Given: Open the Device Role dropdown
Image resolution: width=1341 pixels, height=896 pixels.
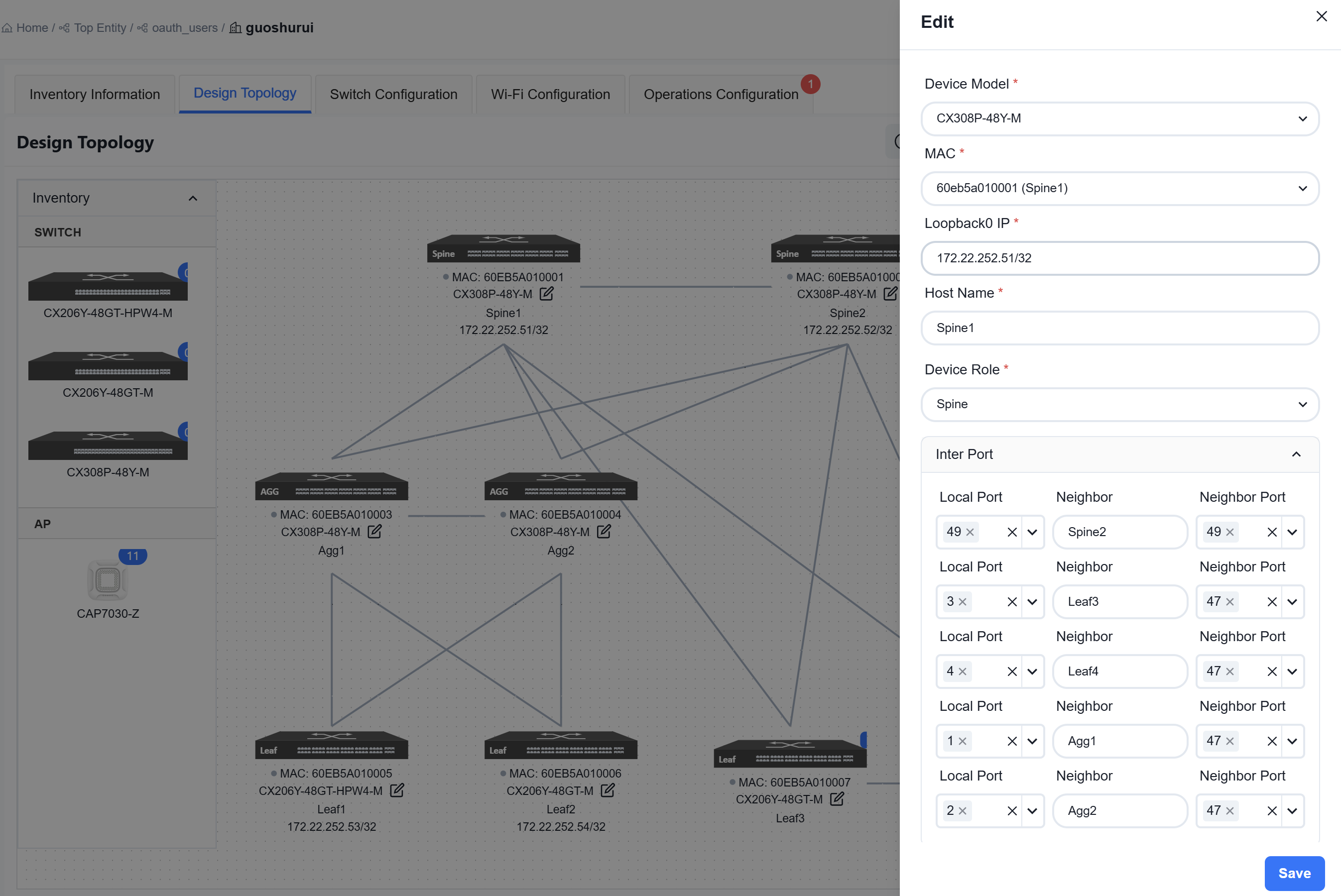Looking at the screenshot, I should [x=1120, y=405].
